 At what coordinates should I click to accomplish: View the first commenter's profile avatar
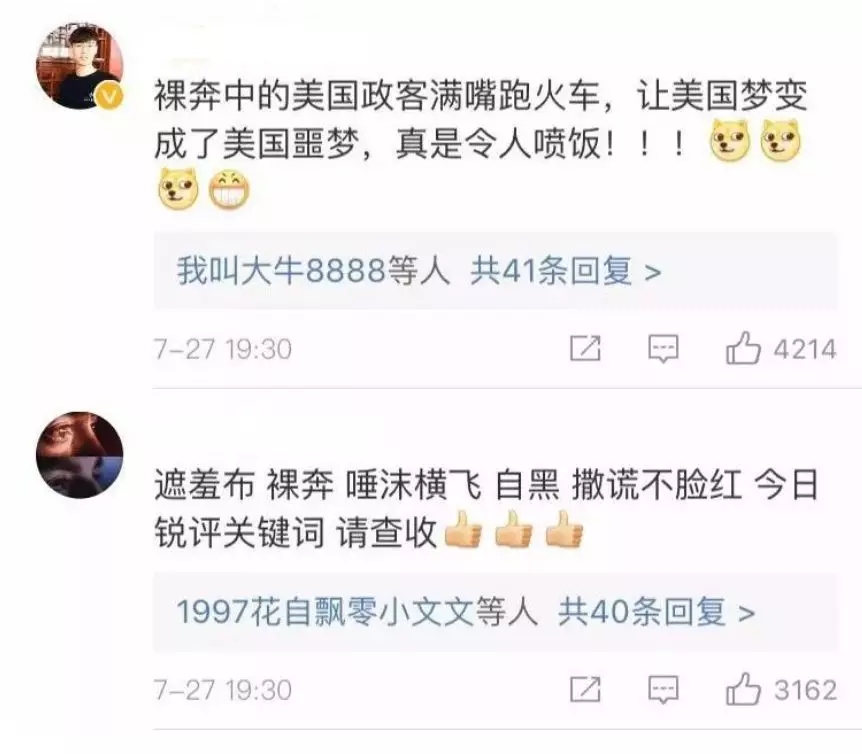pyautogui.click(x=80, y=66)
